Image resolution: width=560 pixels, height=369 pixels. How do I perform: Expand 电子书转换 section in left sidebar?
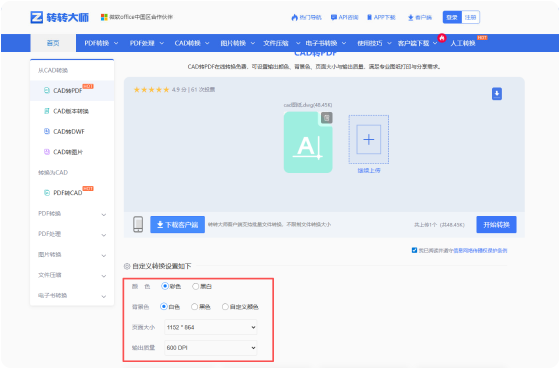(72, 295)
